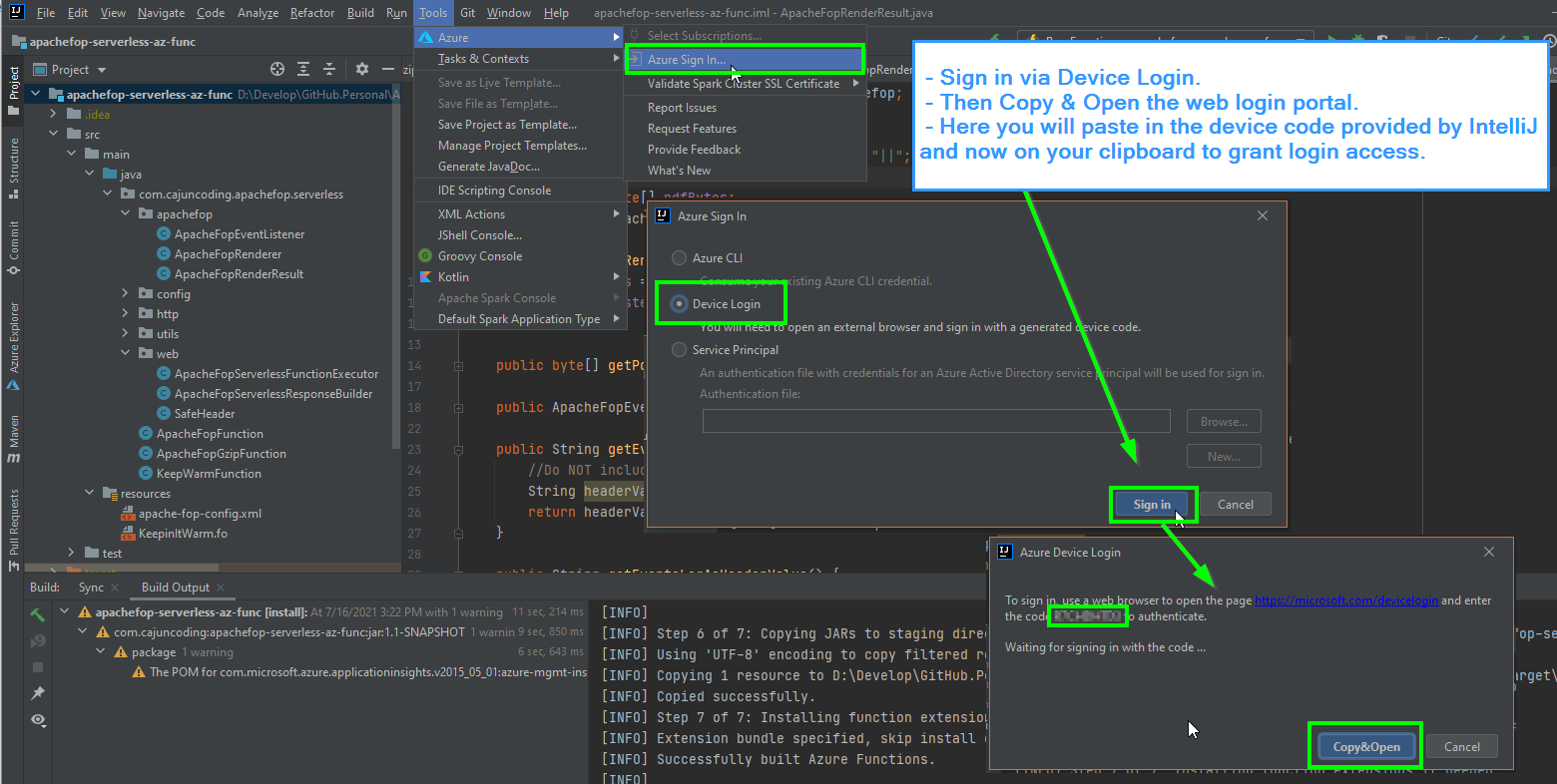Collapse the src folder
This screenshot has width=1557, height=784.
pyautogui.click(x=54, y=135)
